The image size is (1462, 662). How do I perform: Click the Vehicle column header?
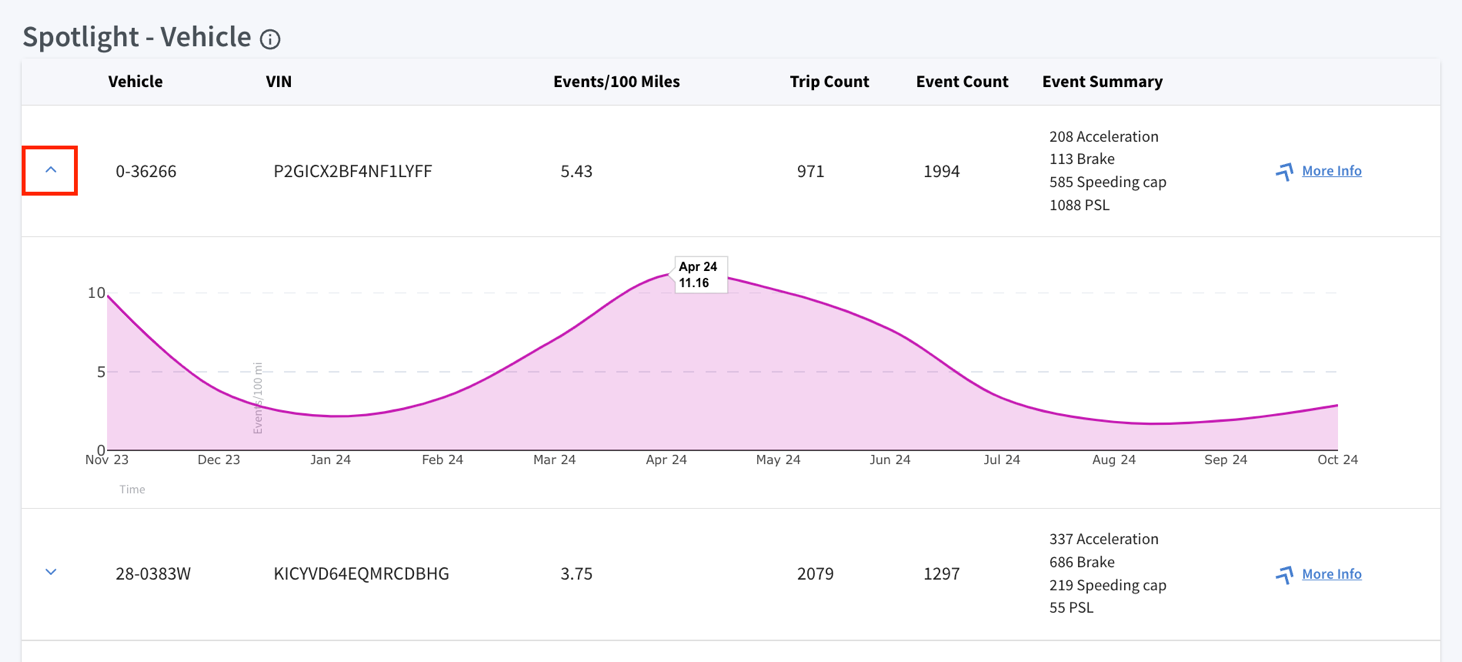[x=135, y=82]
